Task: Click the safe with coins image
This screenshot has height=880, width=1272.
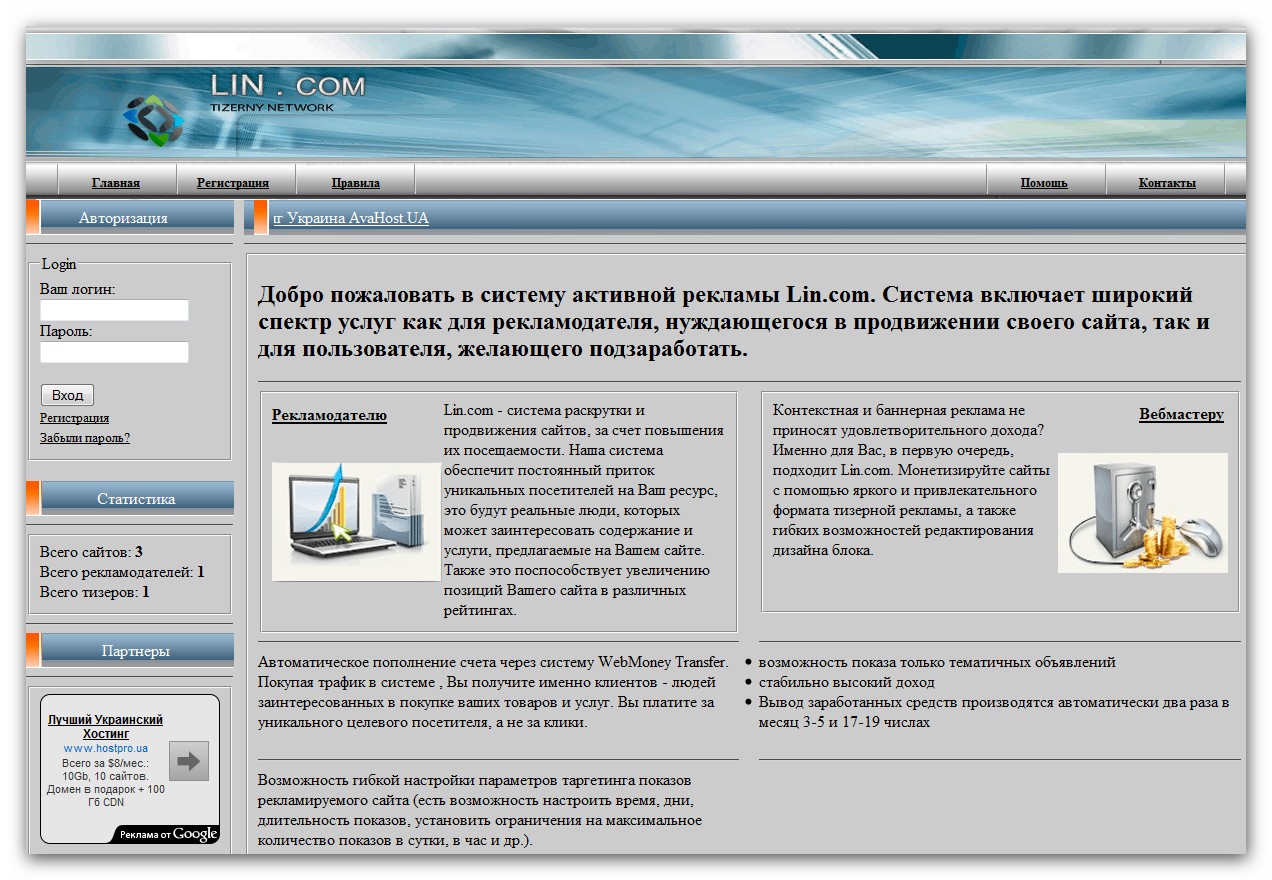Action: [x=1143, y=513]
